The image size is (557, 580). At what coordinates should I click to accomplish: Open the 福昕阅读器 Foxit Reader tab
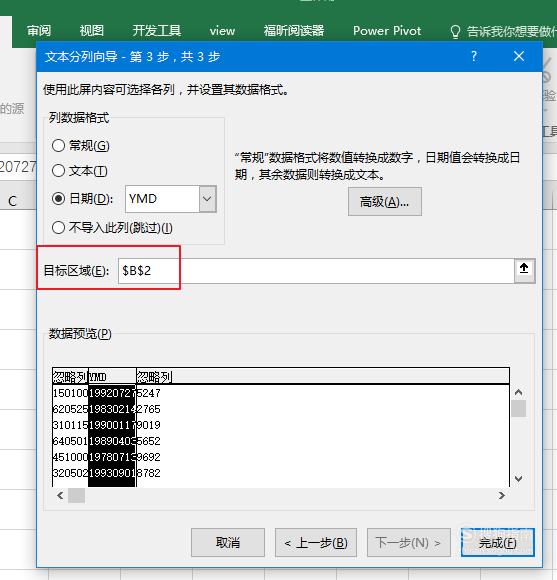[294, 30]
